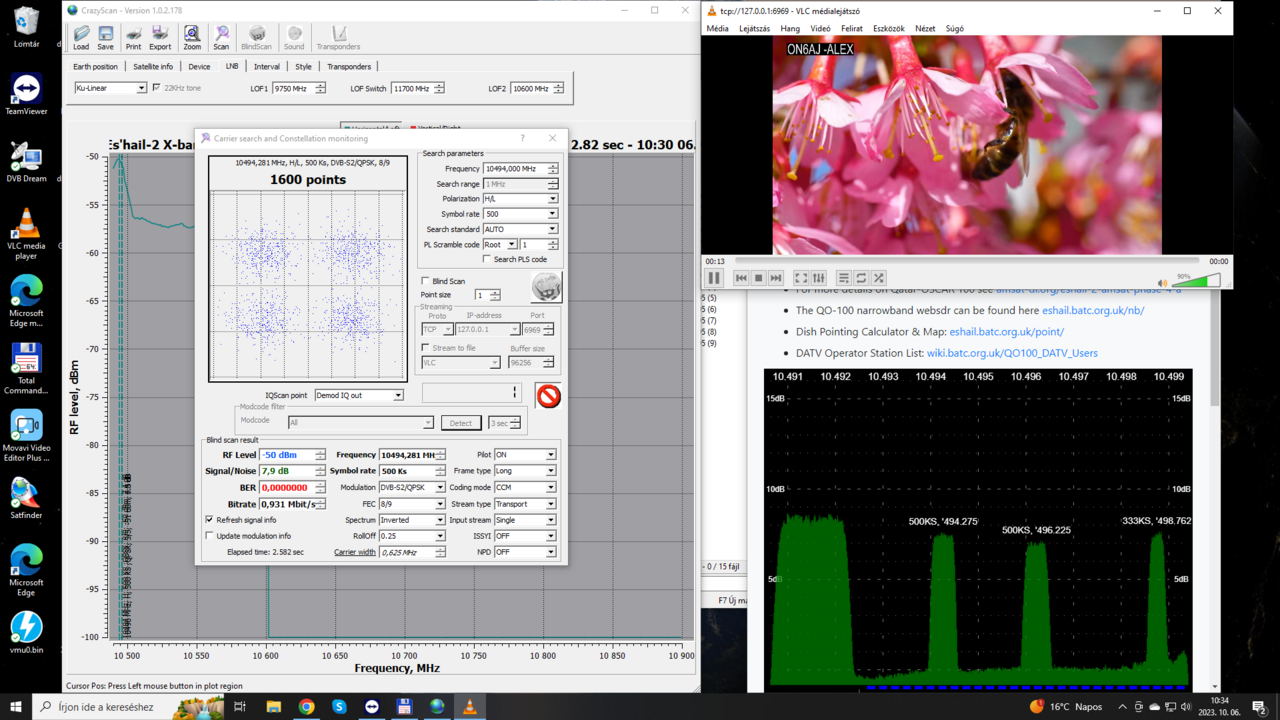Click VLC next track button

point(776,278)
